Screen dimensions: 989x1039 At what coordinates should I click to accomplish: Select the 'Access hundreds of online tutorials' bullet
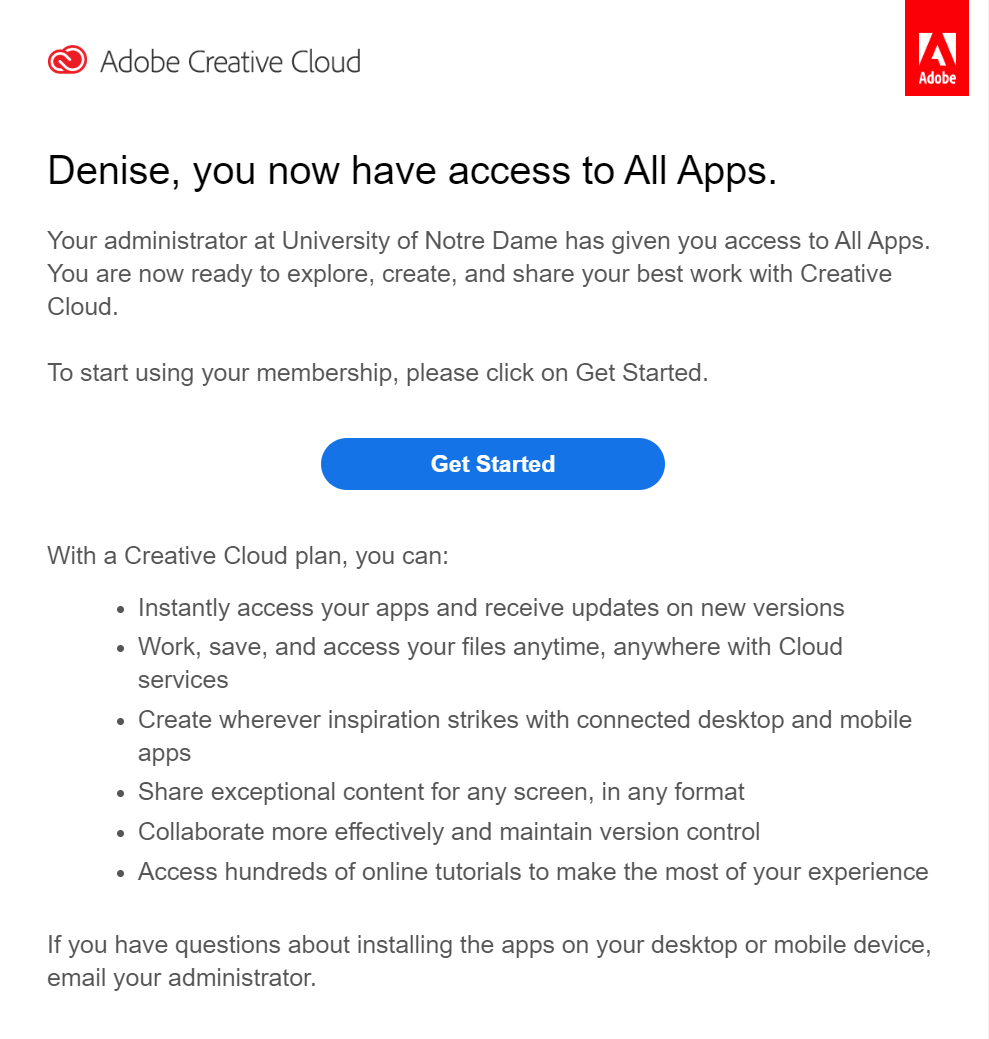tap(533, 871)
